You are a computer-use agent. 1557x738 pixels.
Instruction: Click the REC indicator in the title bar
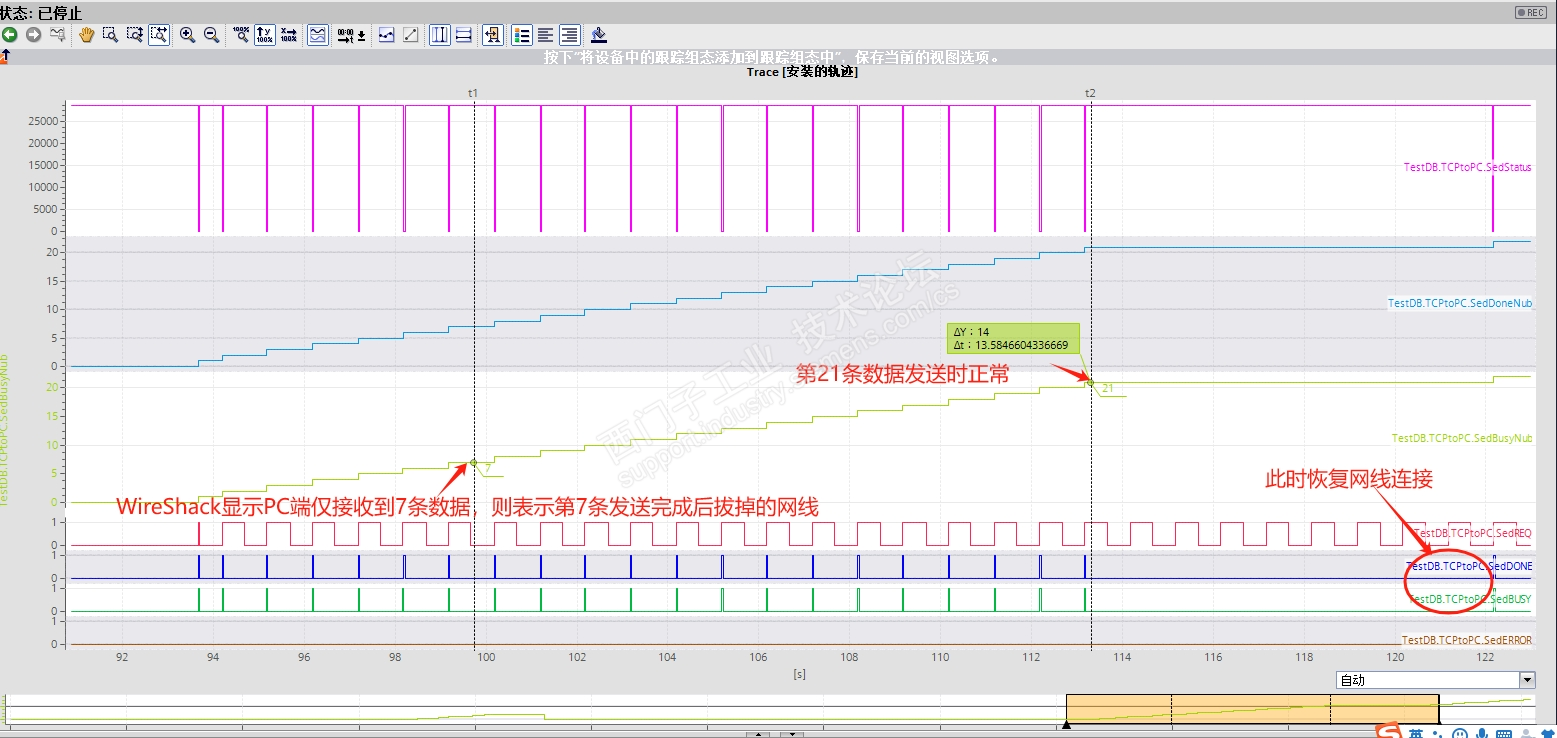1531,12
